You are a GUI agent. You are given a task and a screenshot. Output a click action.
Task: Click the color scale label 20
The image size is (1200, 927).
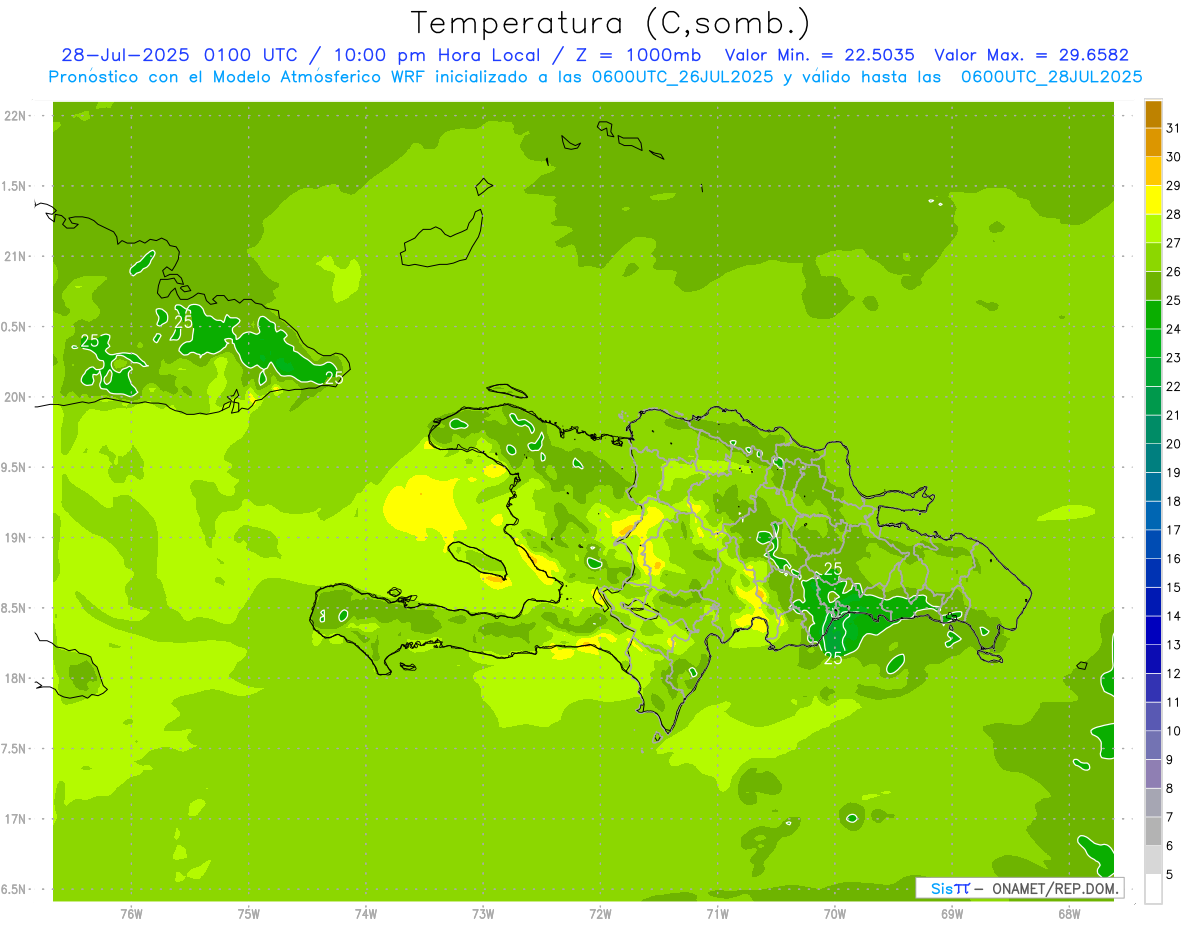tap(1174, 443)
